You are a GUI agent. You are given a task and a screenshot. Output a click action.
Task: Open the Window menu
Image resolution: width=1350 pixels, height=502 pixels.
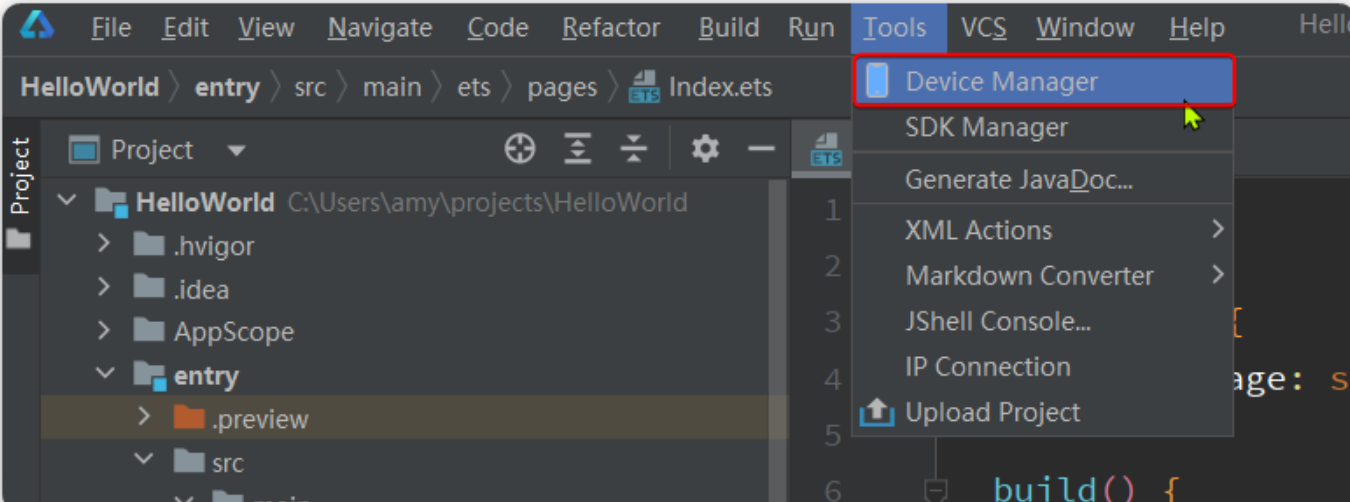click(1085, 28)
